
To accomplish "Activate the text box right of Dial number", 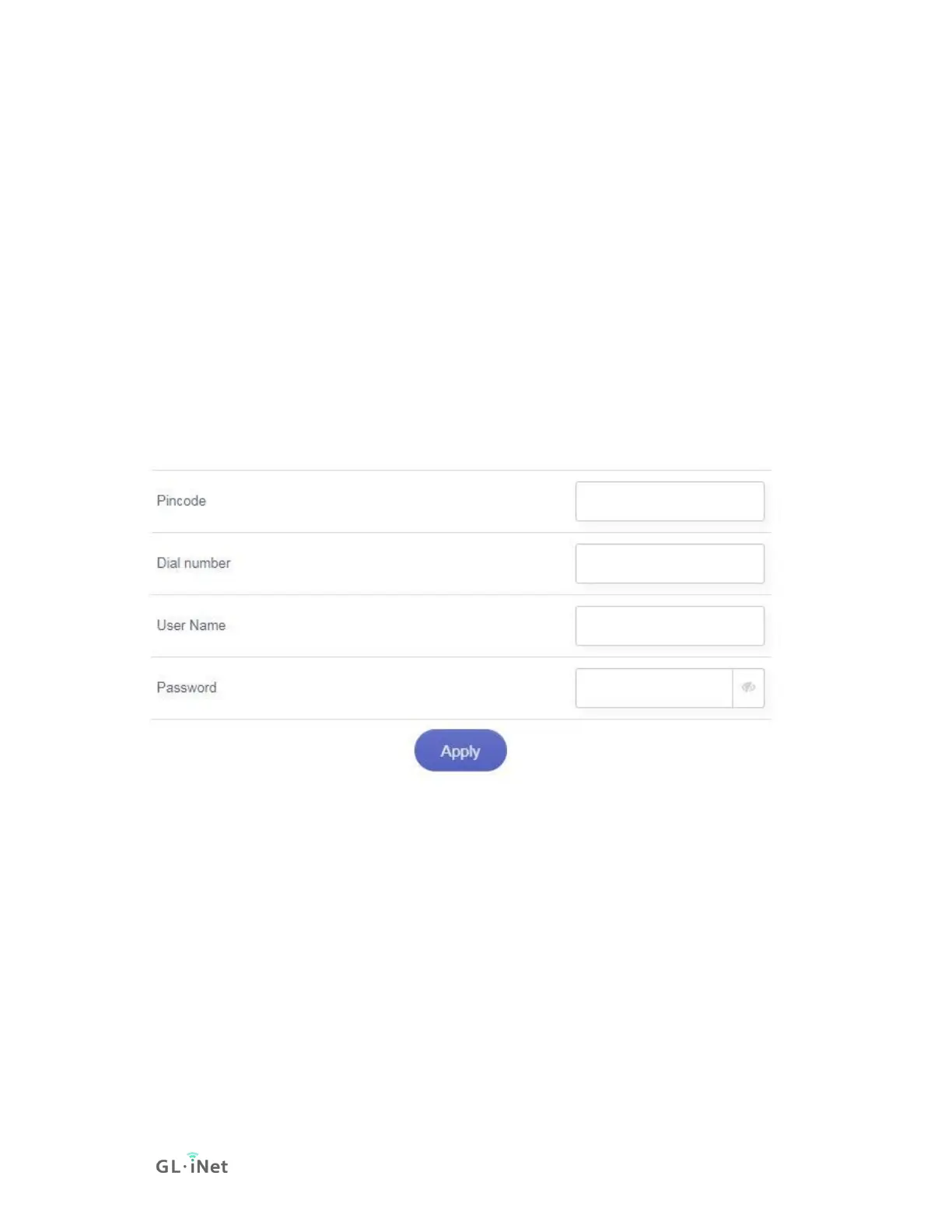I will click(670, 563).
